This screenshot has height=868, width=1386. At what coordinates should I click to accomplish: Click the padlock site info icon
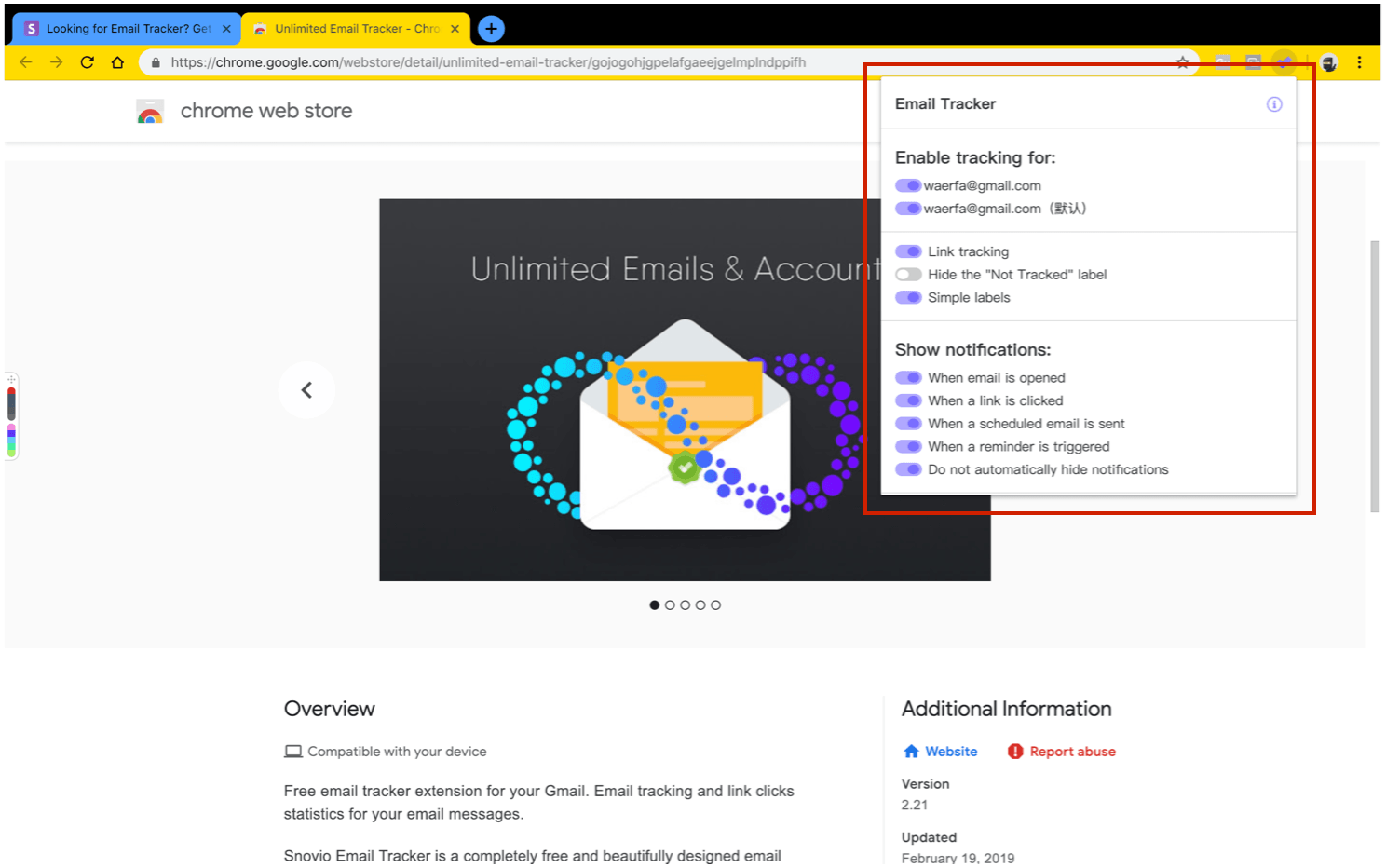tap(156, 62)
